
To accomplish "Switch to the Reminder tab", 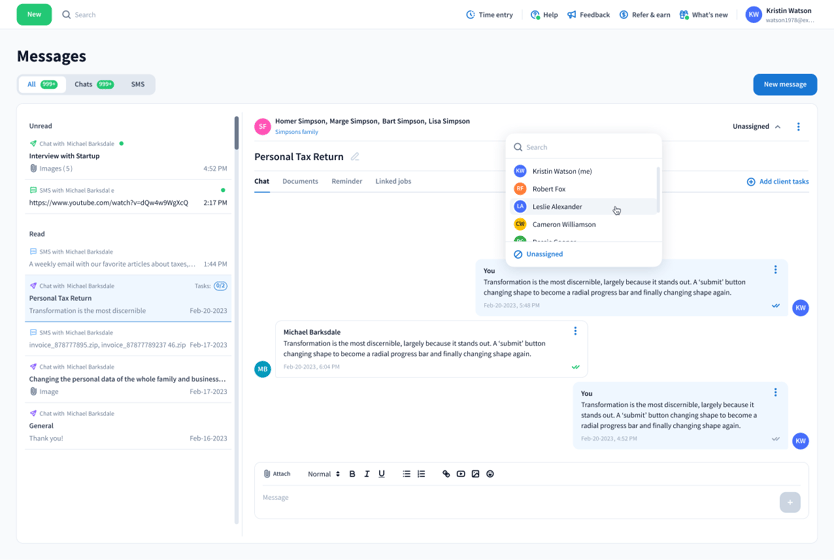I will 347,181.
